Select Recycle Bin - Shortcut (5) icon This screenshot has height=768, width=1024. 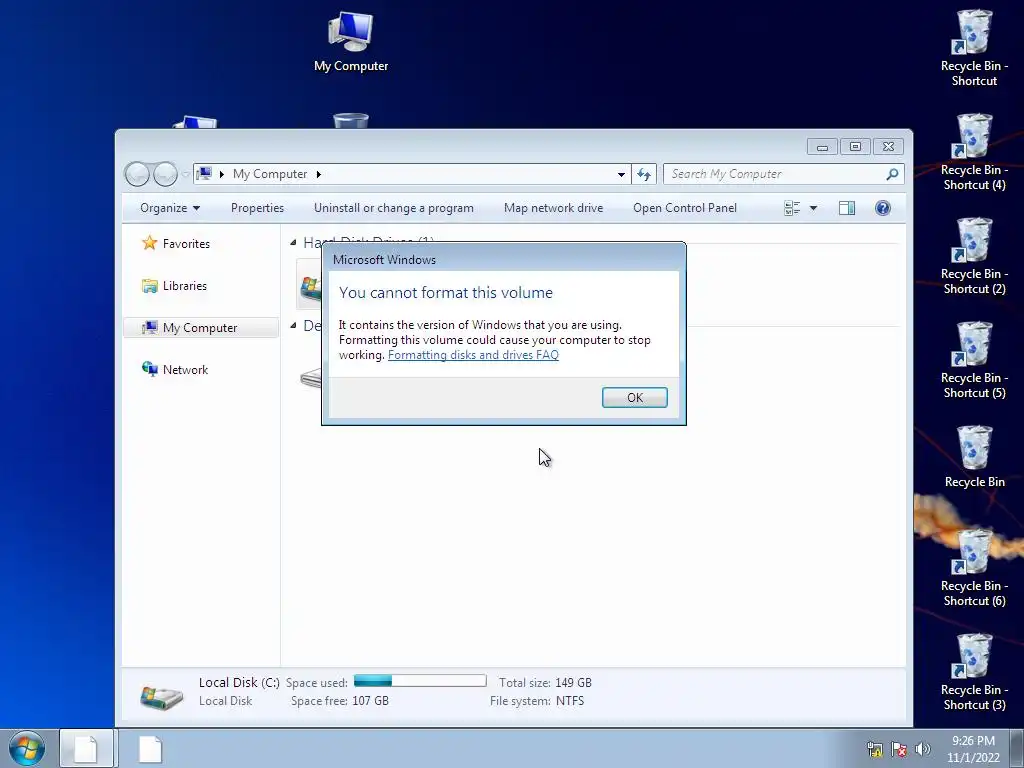tap(974, 360)
